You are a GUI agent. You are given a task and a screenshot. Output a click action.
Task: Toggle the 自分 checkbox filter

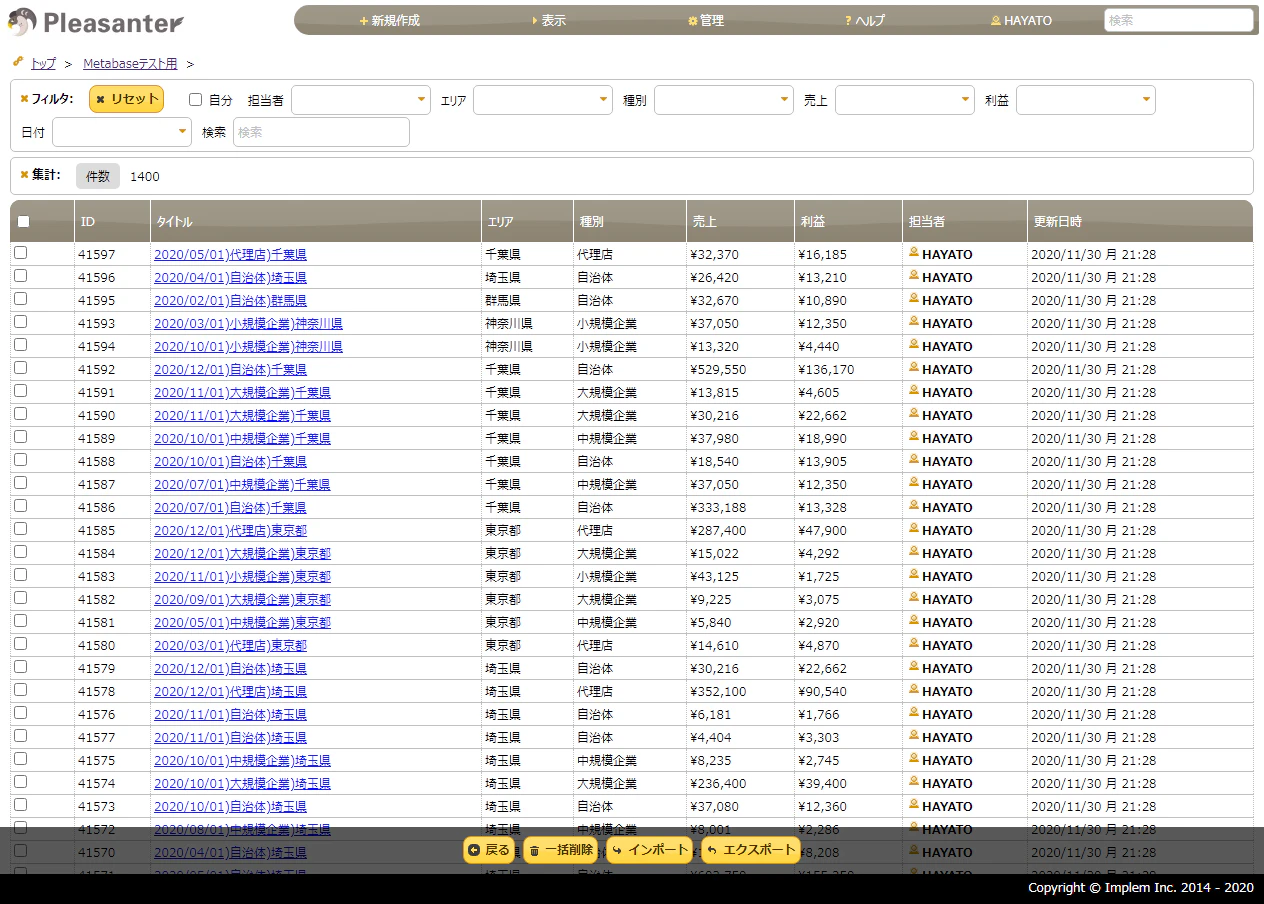(196, 100)
